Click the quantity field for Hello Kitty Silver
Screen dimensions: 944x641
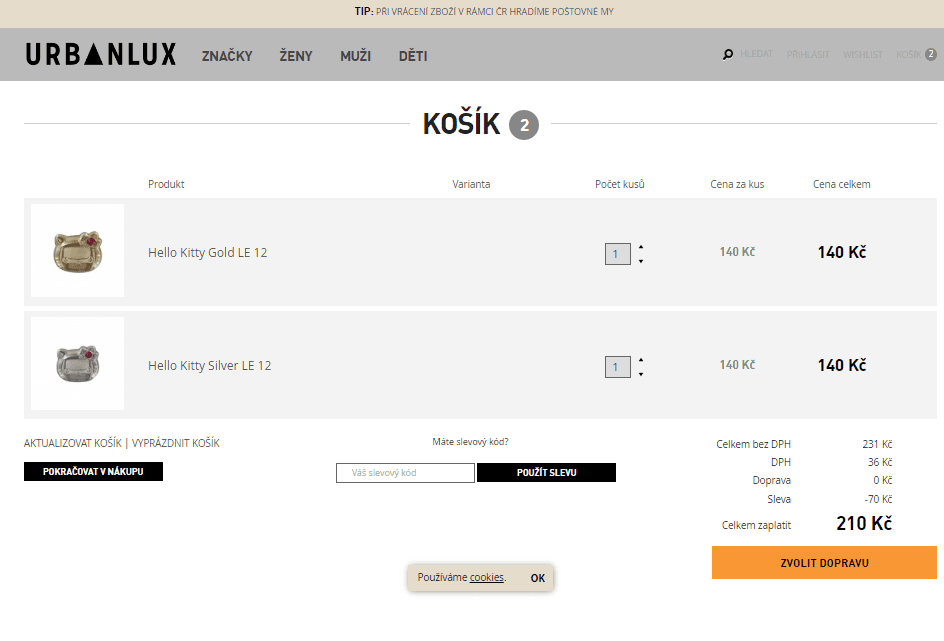coord(618,367)
